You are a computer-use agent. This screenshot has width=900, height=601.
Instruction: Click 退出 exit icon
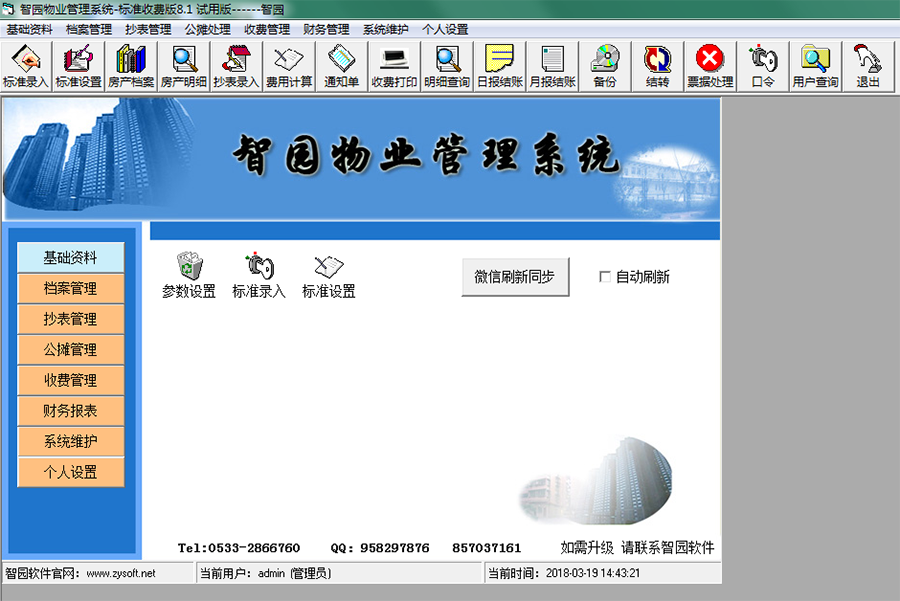(x=868, y=67)
